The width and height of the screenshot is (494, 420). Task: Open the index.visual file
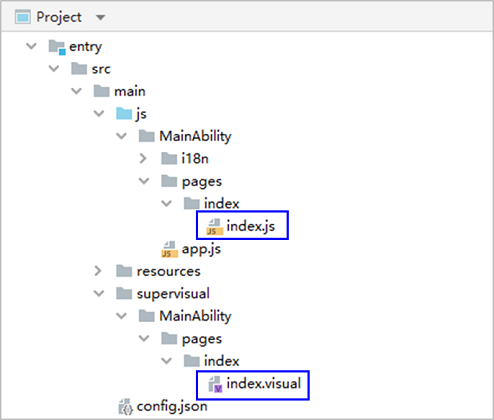(263, 384)
